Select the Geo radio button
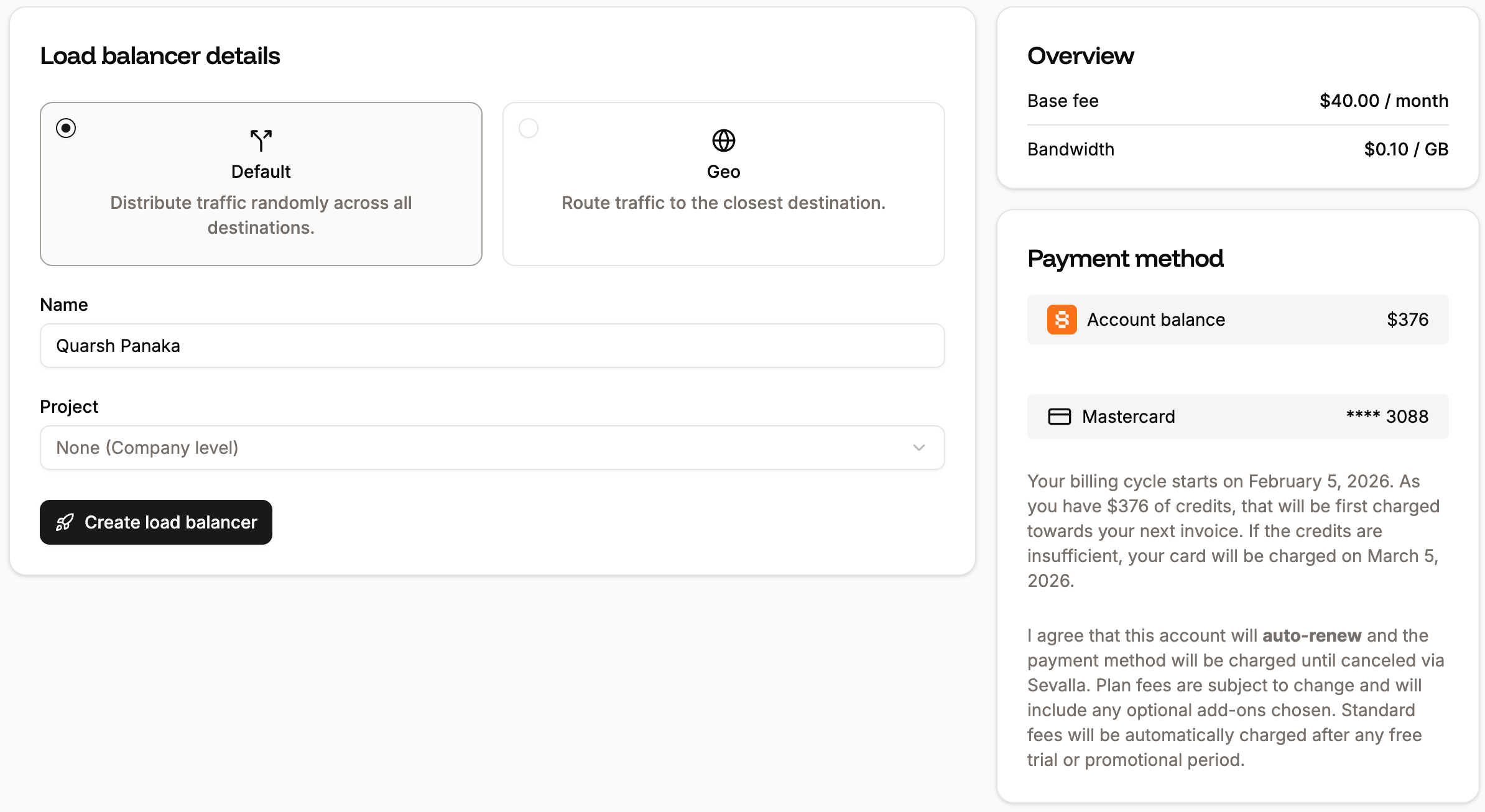 (529, 128)
